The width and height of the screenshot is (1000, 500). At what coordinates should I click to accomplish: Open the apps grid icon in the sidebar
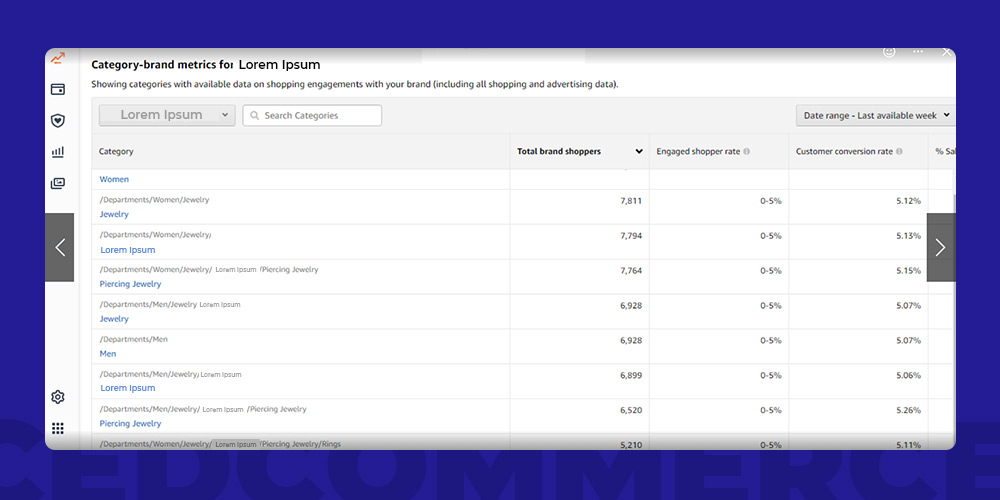(x=58, y=429)
